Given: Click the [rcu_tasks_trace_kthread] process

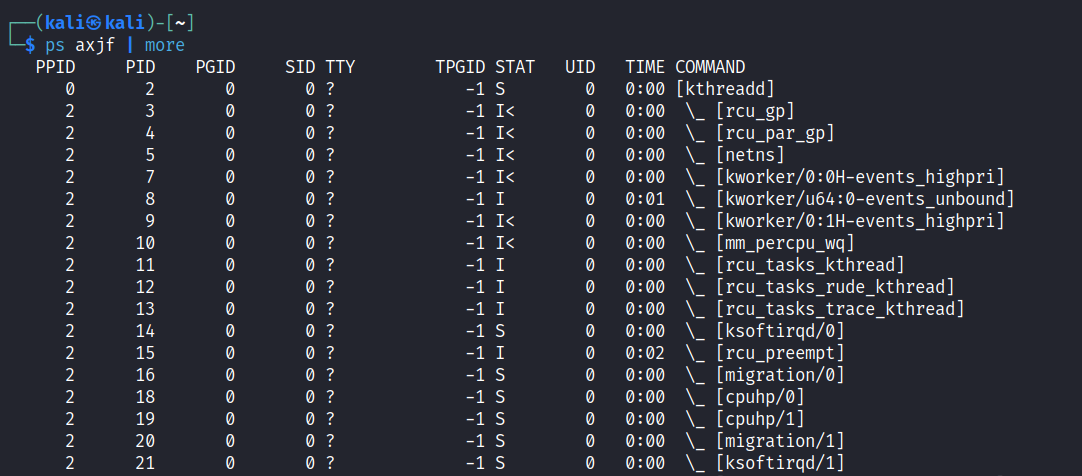Looking at the screenshot, I should pos(840,309).
